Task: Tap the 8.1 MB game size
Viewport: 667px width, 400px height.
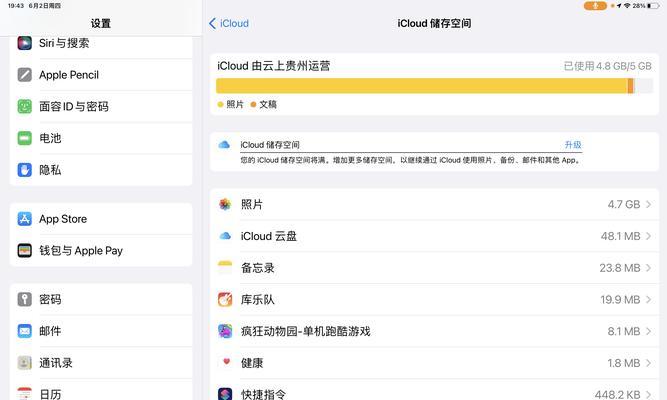Action: (624, 331)
